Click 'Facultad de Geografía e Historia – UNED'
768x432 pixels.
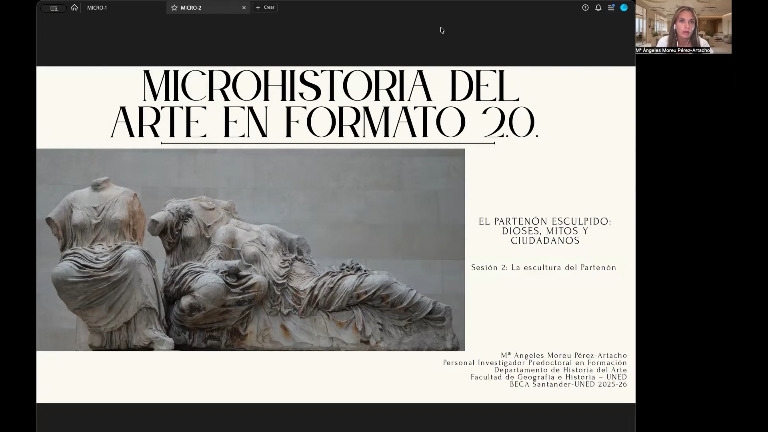549,377
